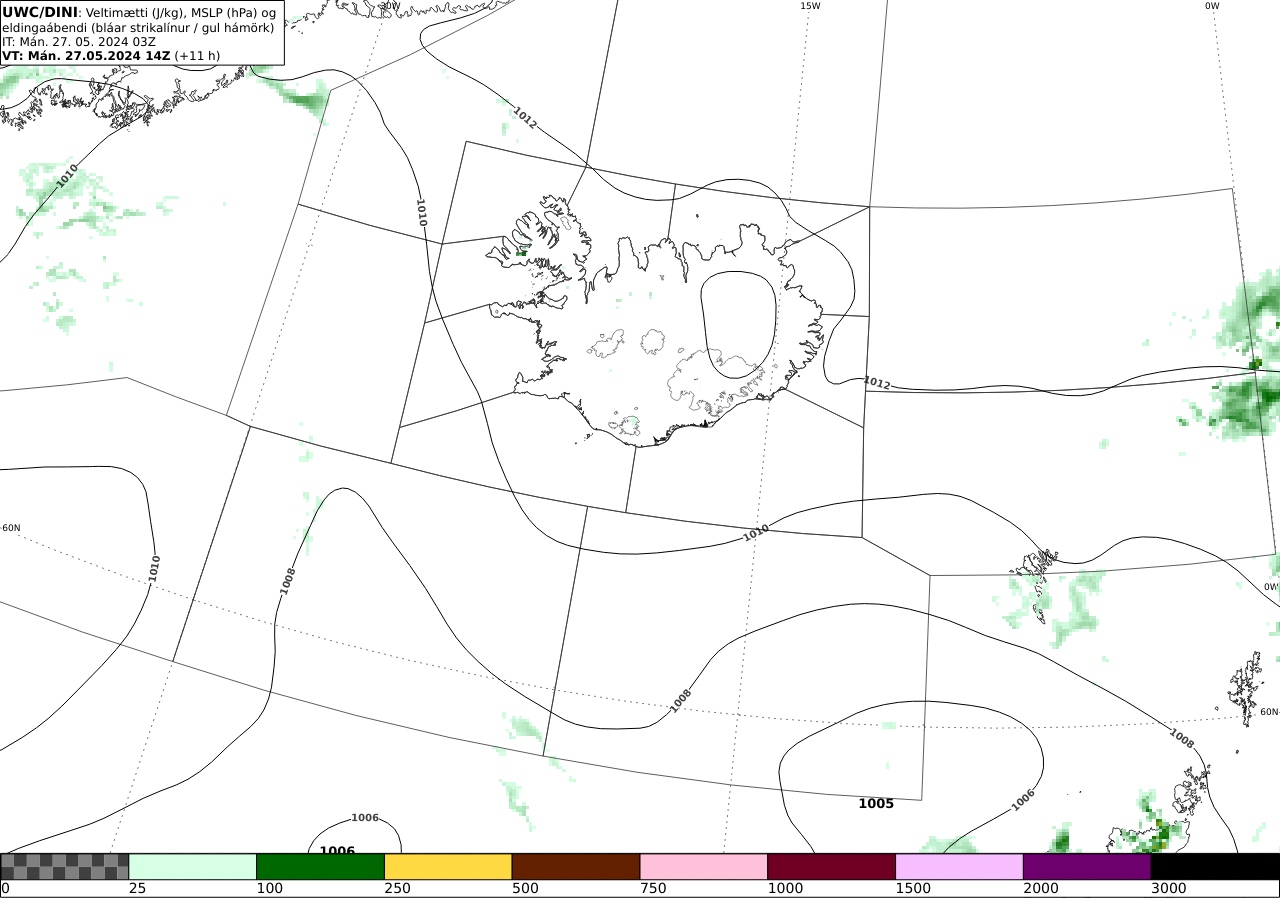The height and width of the screenshot is (898, 1280).
Task: Click the 1010 isobar label west of Westfjords
Action: pos(422,212)
